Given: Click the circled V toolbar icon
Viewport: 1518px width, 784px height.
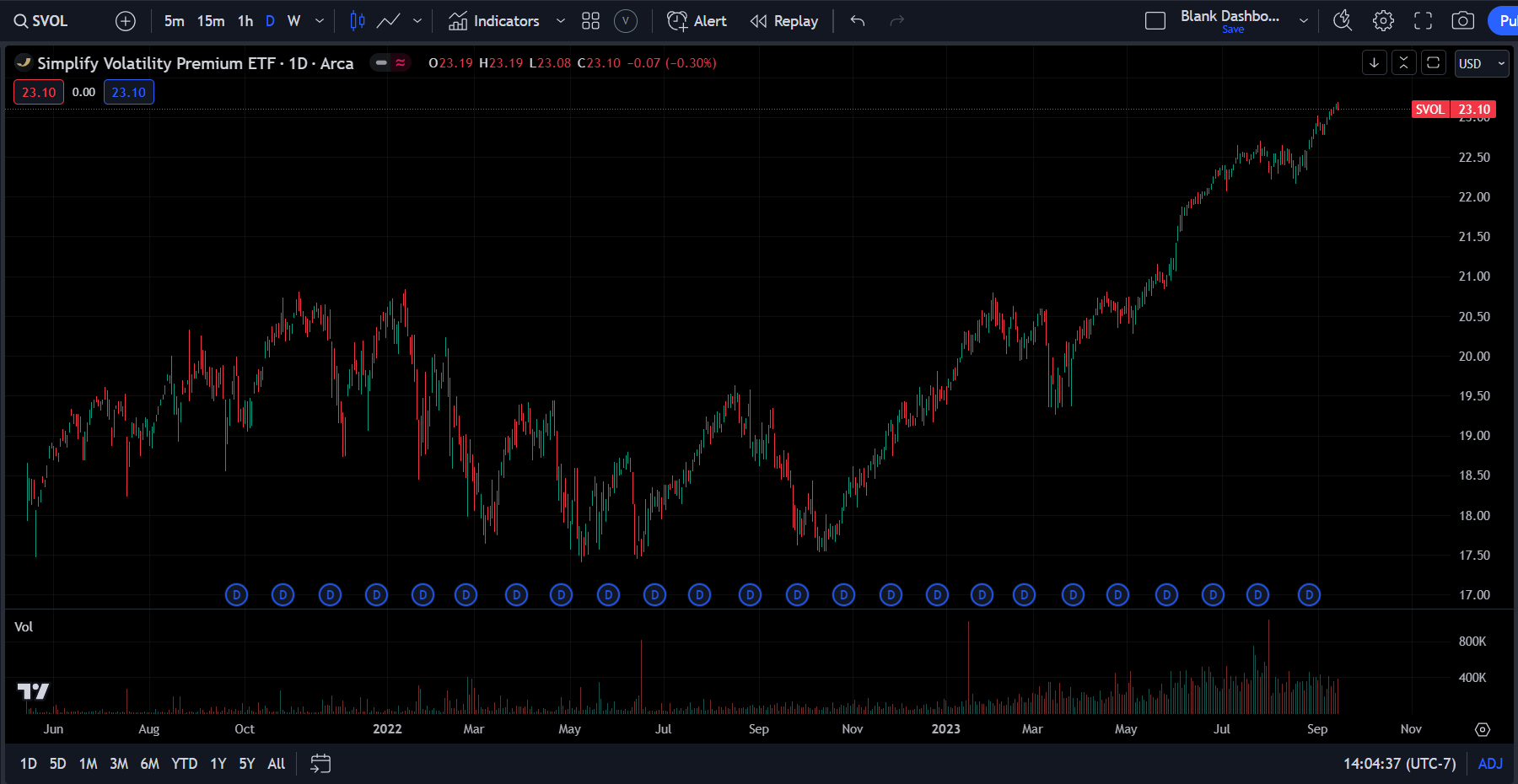Looking at the screenshot, I should pyautogui.click(x=626, y=21).
